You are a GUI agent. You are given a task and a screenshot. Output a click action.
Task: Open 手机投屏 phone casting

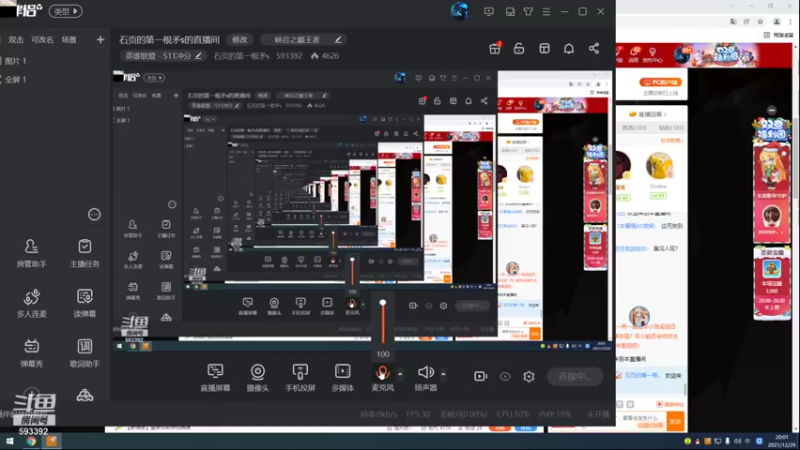click(300, 378)
